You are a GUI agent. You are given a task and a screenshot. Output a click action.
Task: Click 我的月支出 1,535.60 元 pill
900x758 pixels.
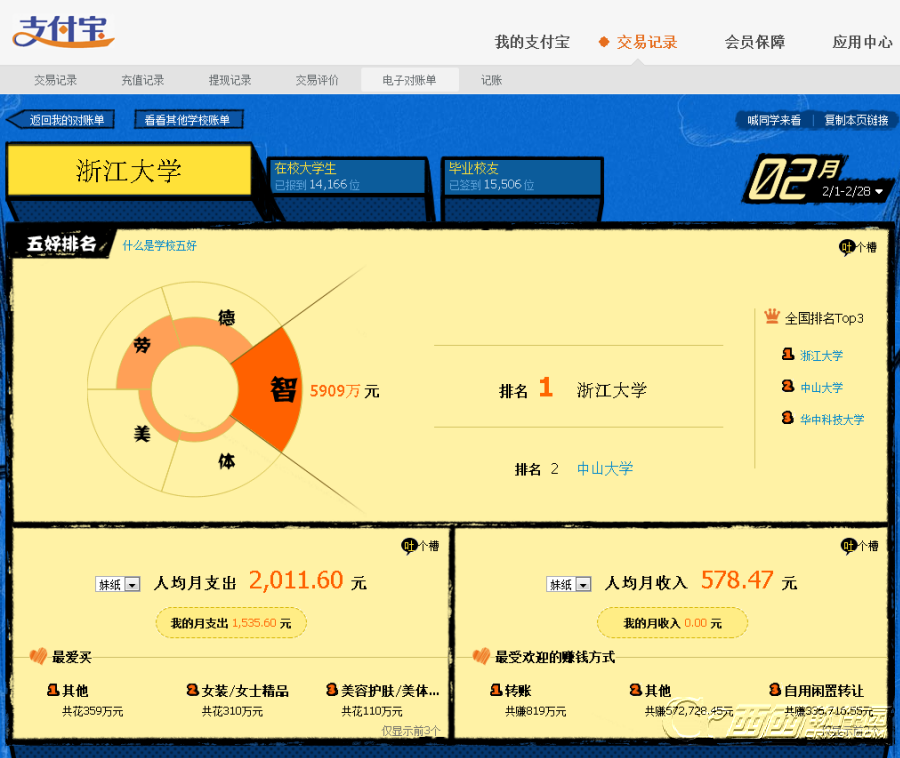tap(231, 623)
